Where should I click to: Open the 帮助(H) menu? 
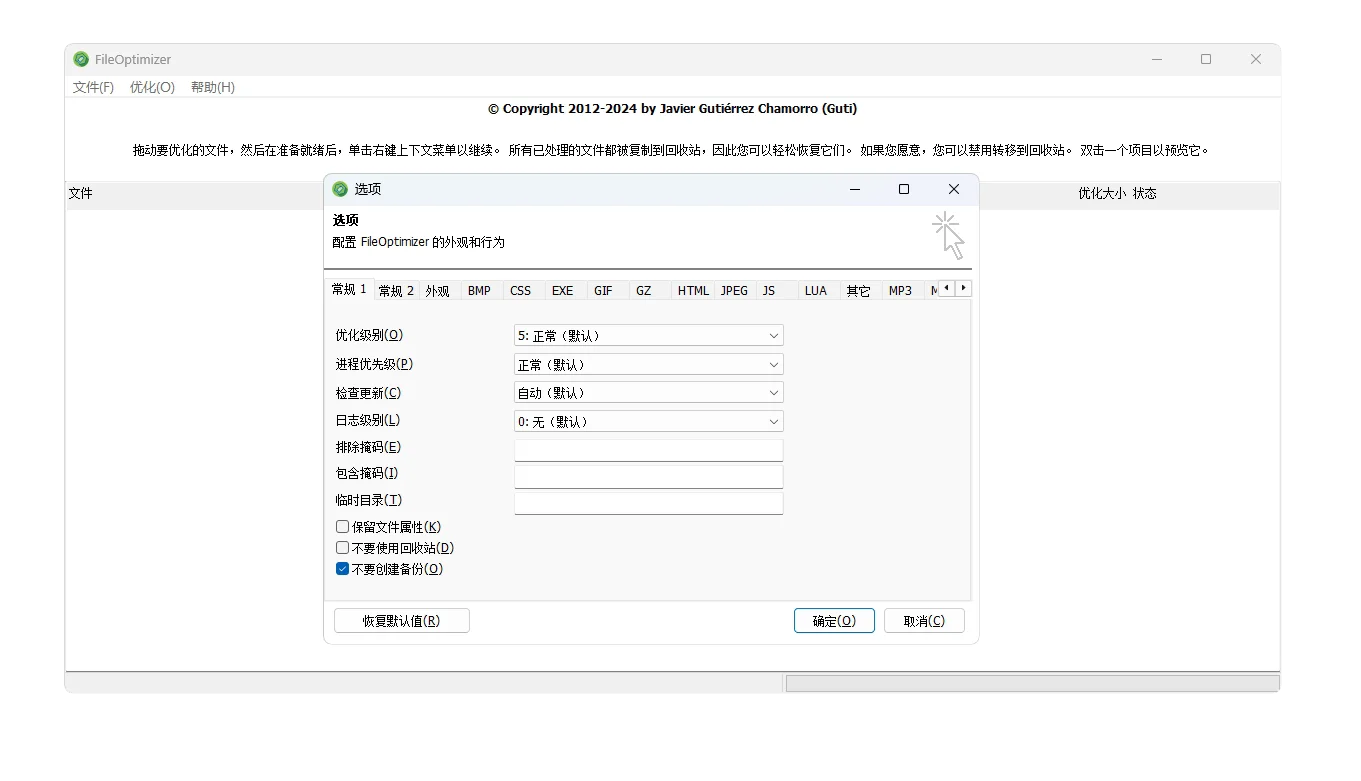(x=213, y=88)
